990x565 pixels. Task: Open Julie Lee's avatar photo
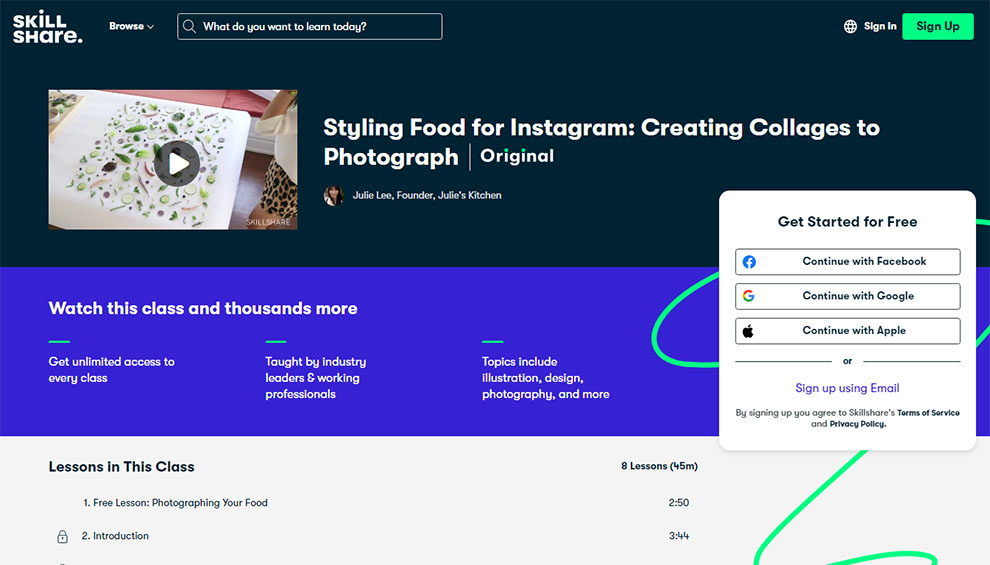[333, 196]
